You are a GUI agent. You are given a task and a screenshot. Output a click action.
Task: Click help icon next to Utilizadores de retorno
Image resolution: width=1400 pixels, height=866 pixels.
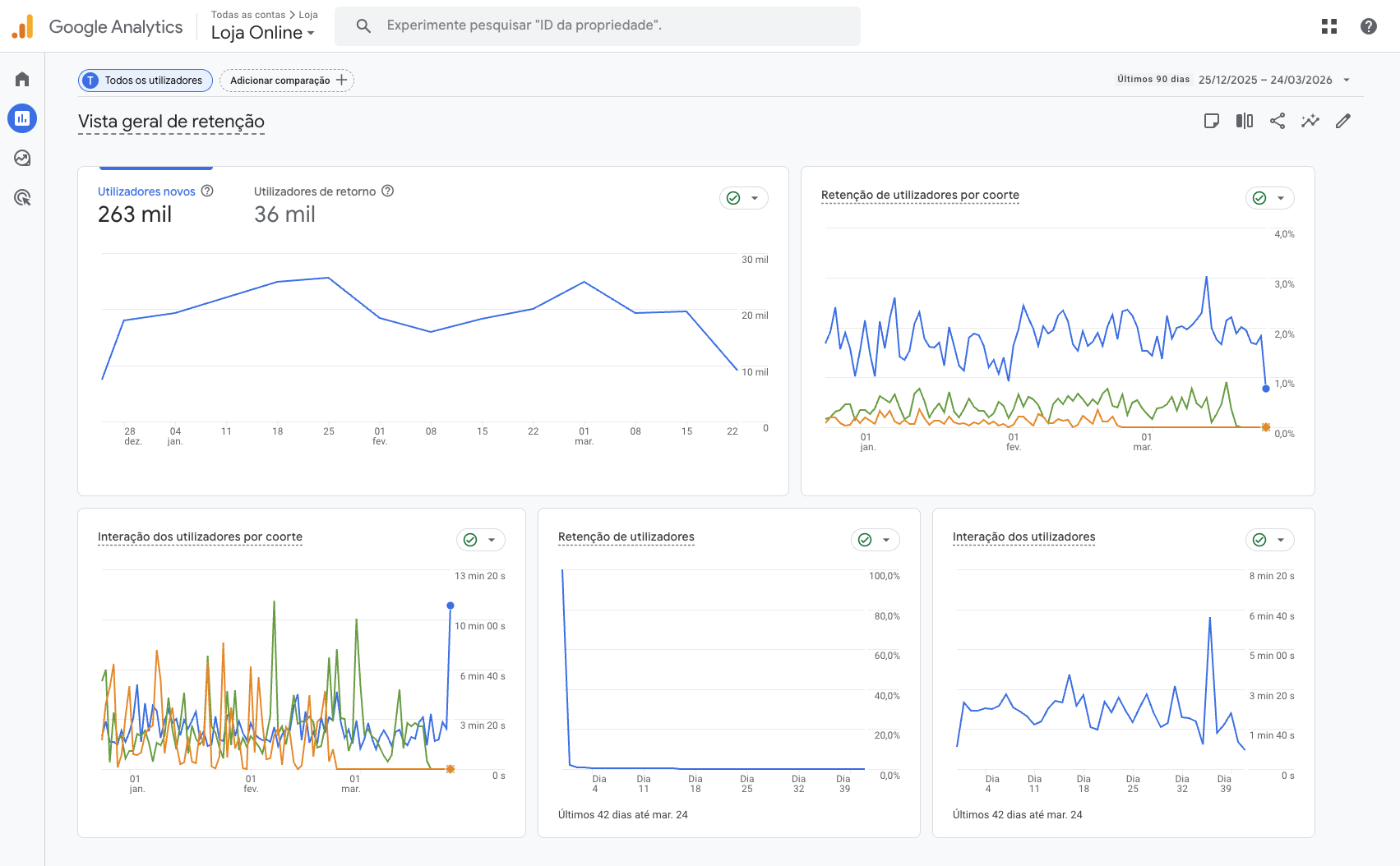388,191
